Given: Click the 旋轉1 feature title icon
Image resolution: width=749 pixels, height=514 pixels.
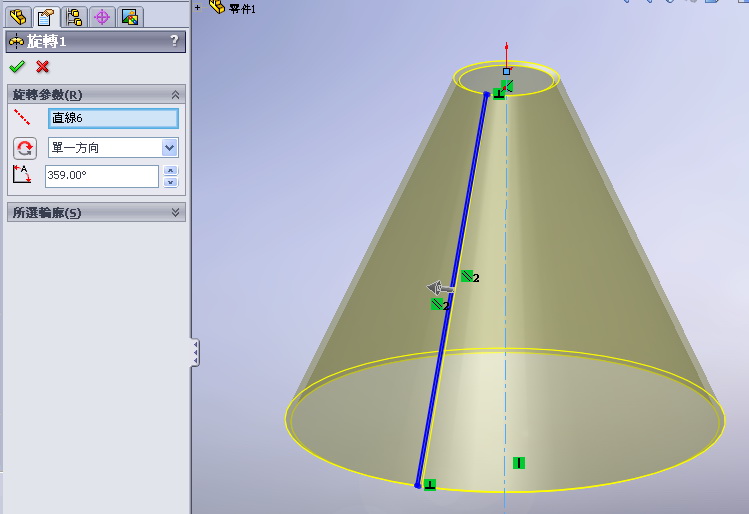Looking at the screenshot, I should coord(16,41).
